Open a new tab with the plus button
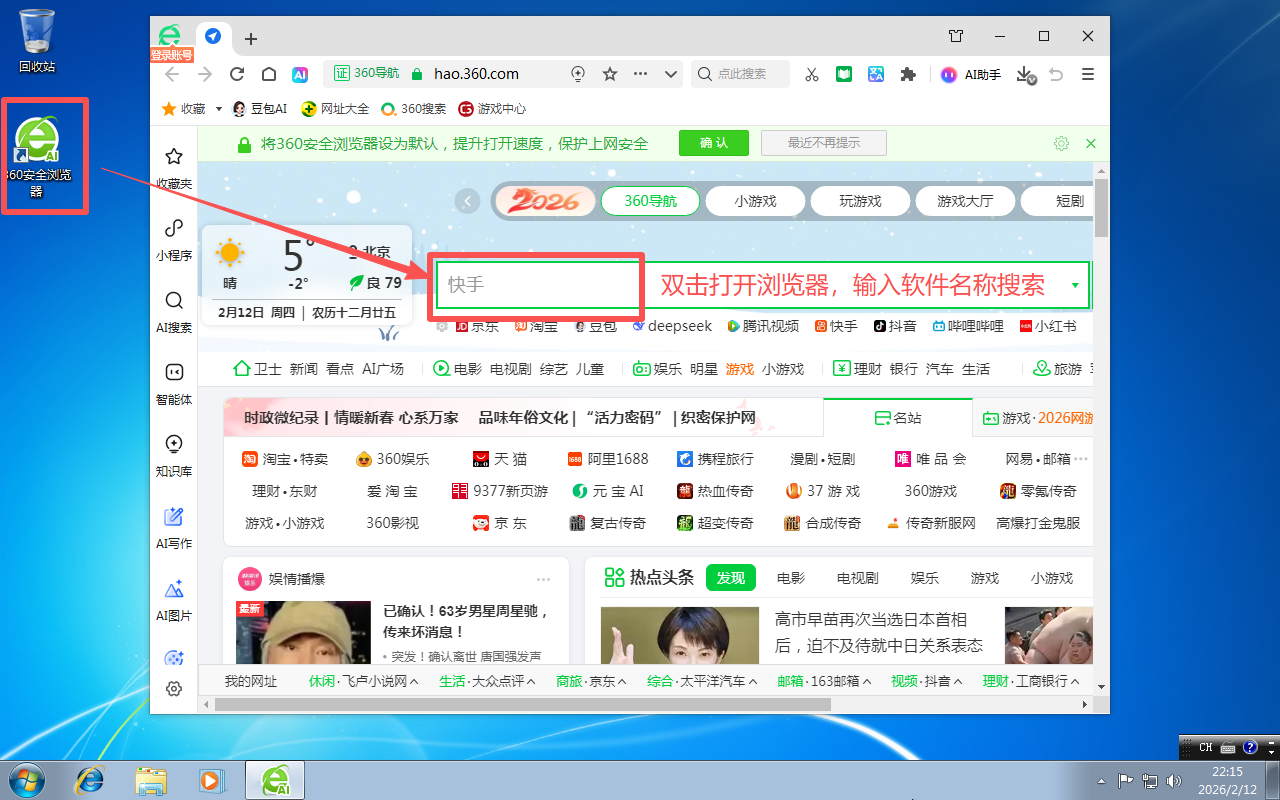The image size is (1280, 800). click(x=251, y=39)
